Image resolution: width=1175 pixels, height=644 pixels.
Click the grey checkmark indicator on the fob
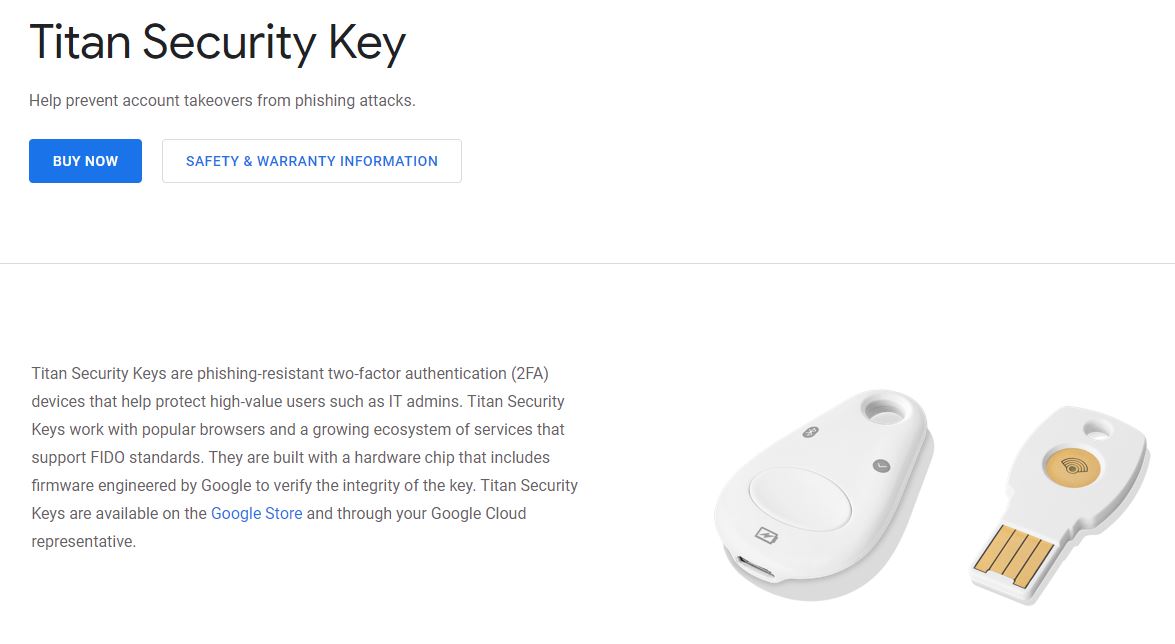coord(880,465)
